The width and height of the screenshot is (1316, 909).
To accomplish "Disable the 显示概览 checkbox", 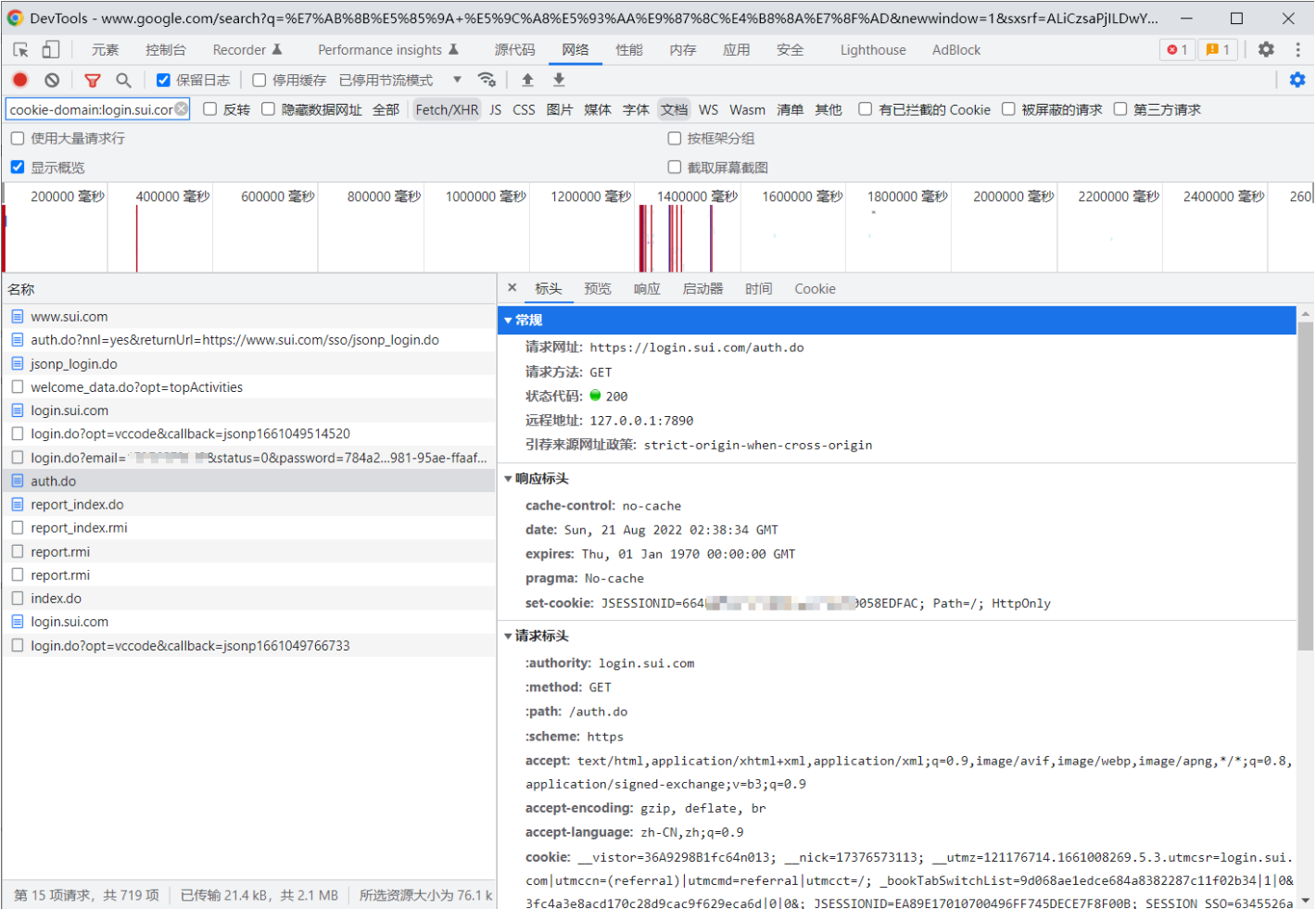I will [18, 168].
